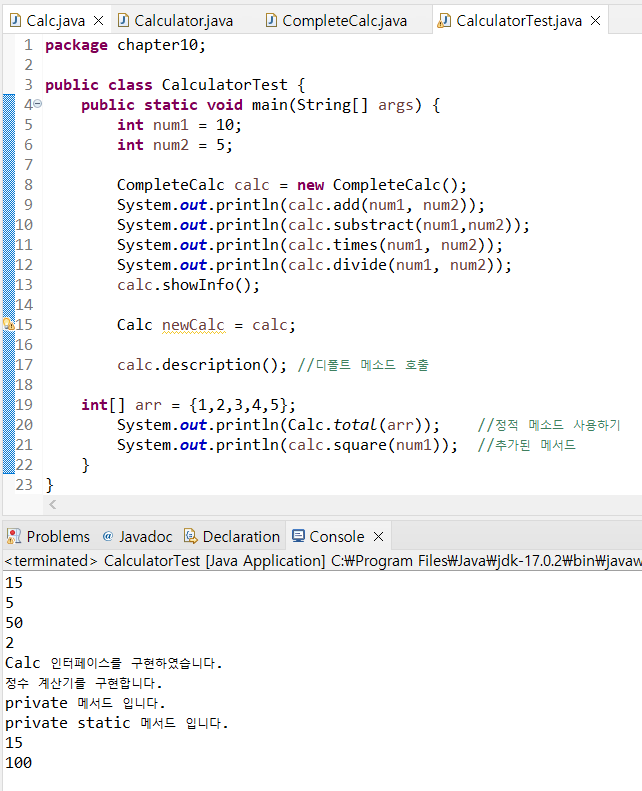Click line number 1 in the gutter
This screenshot has width=642, height=791.
(29, 45)
